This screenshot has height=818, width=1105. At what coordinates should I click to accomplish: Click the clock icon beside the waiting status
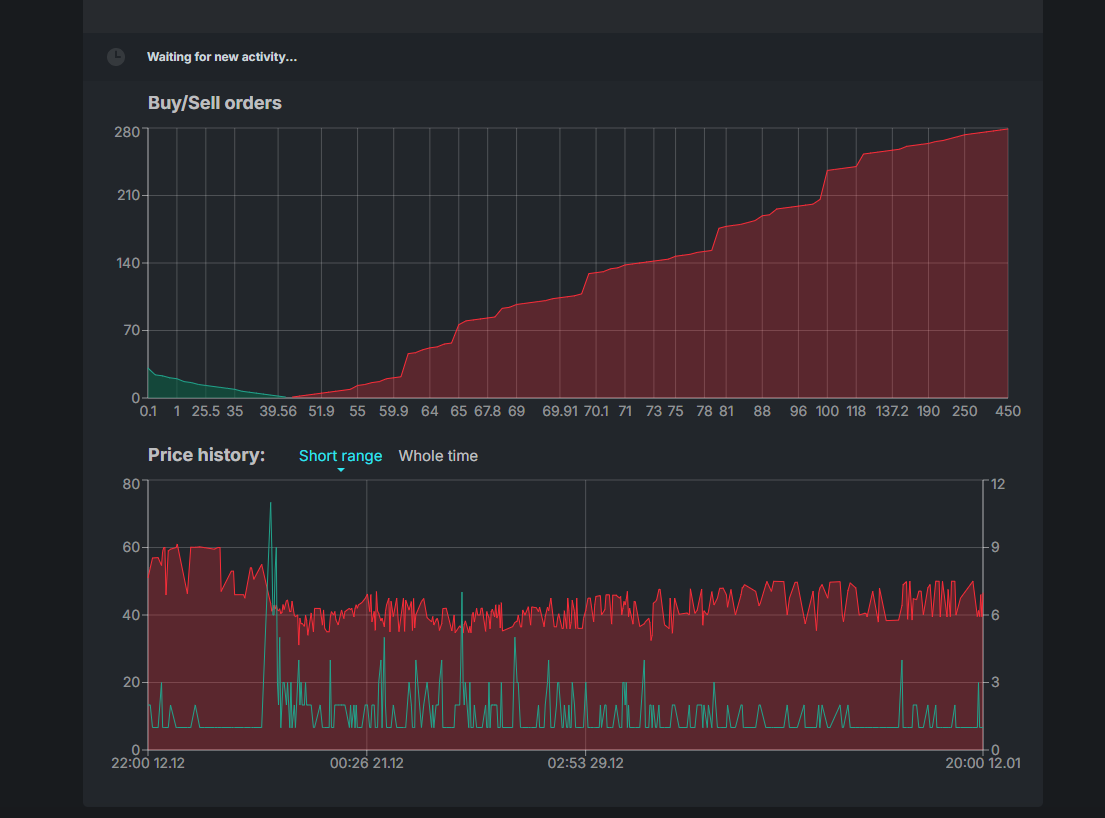tap(116, 57)
